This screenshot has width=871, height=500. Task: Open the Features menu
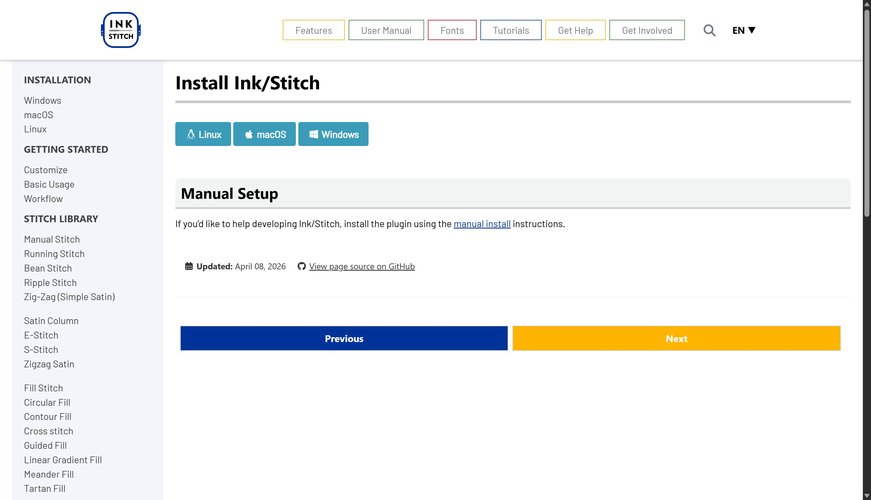click(x=313, y=30)
